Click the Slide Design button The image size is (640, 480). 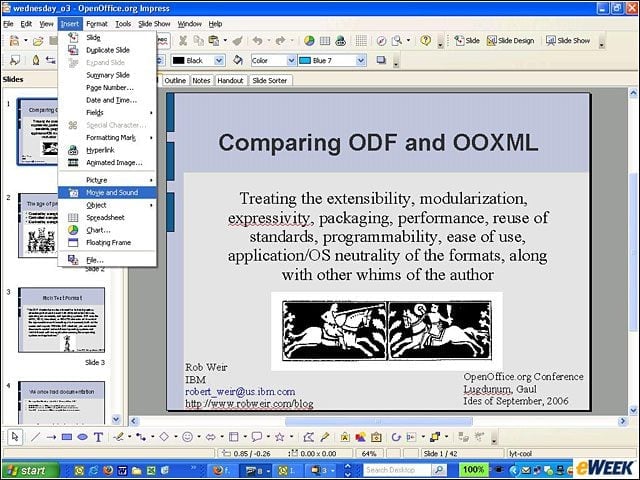[510, 40]
